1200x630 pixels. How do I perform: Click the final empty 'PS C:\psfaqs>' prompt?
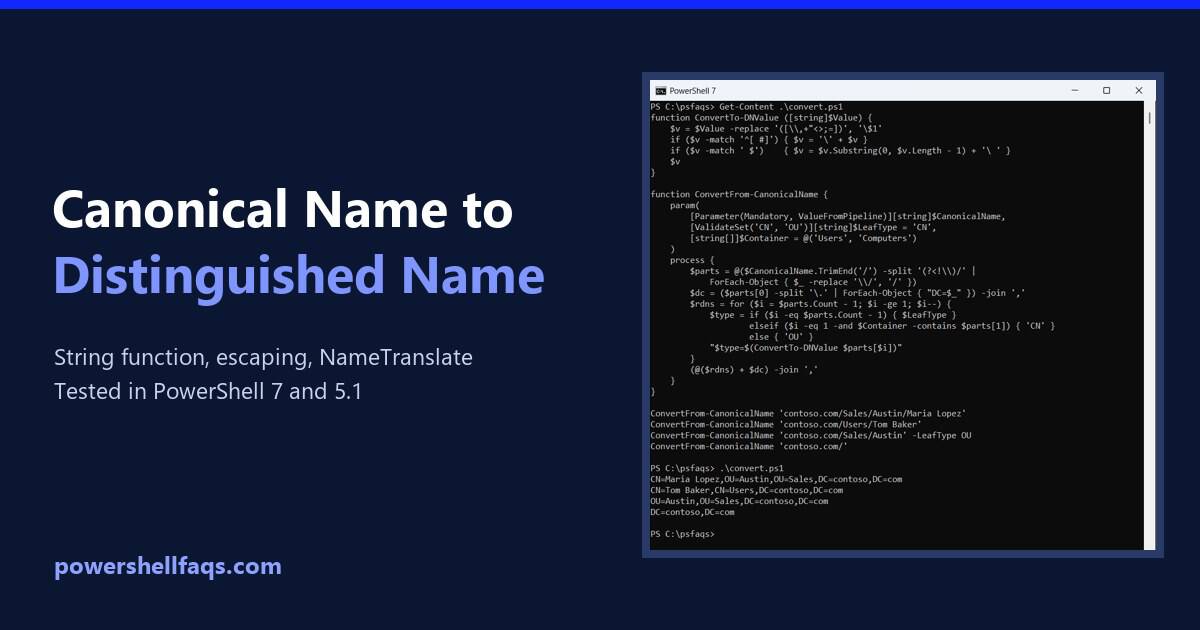[682, 535]
